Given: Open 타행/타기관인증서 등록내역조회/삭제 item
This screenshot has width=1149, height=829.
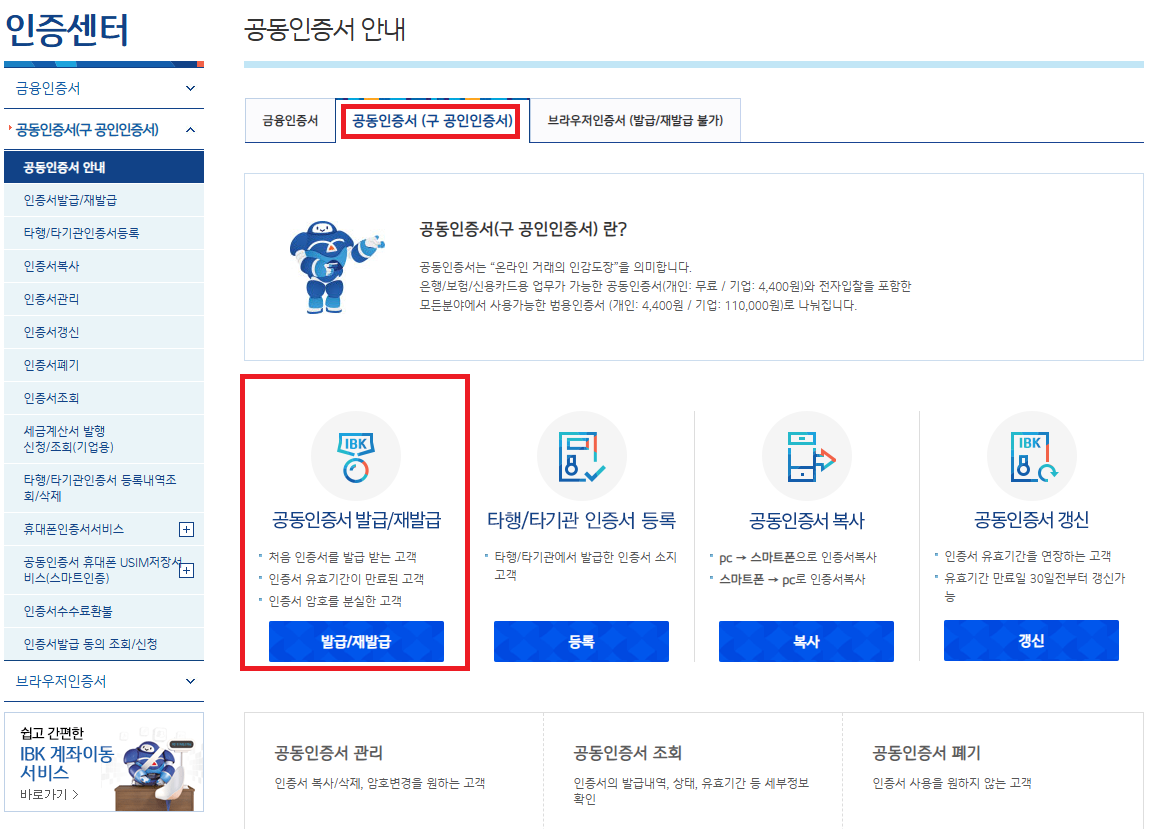Looking at the screenshot, I should point(104,488).
